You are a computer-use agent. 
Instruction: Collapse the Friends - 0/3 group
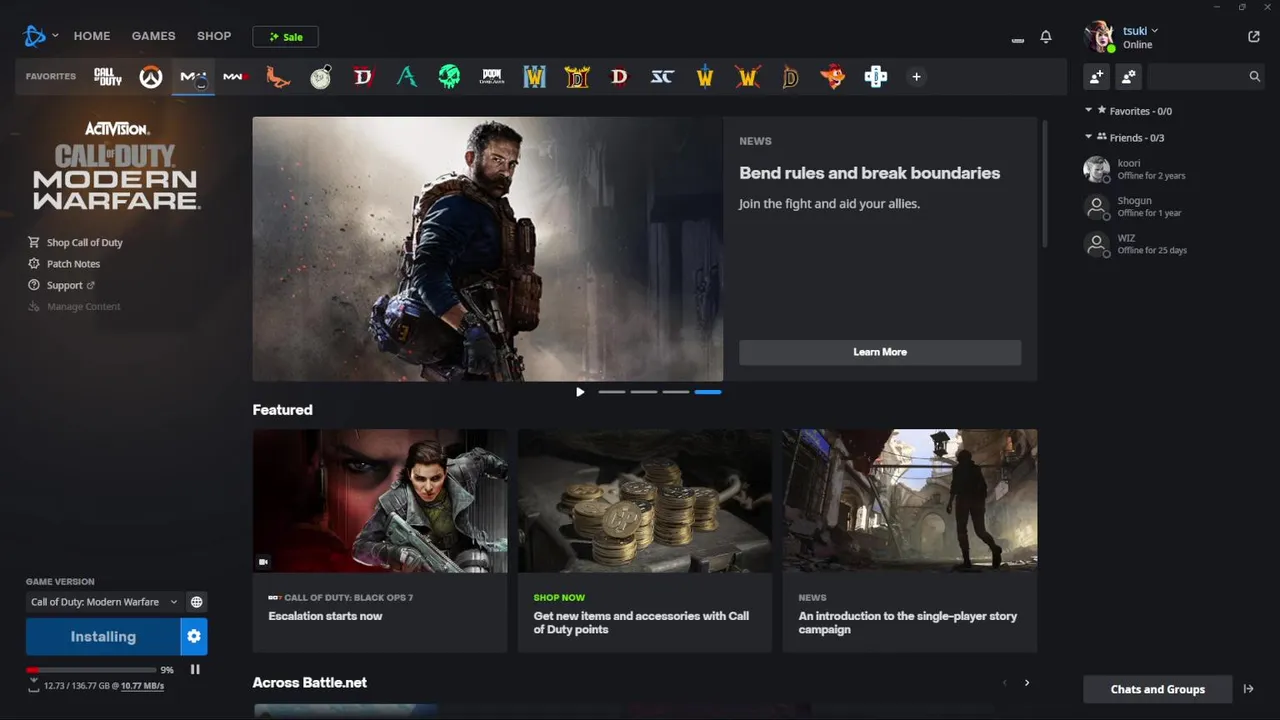1089,137
